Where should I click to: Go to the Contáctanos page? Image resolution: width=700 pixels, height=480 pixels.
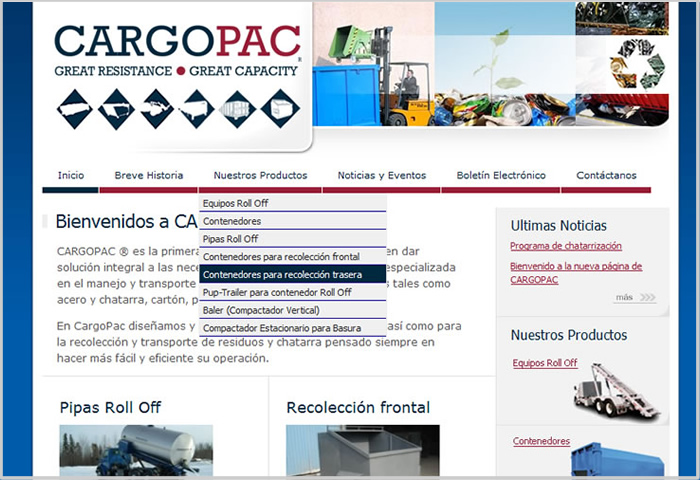pos(606,175)
